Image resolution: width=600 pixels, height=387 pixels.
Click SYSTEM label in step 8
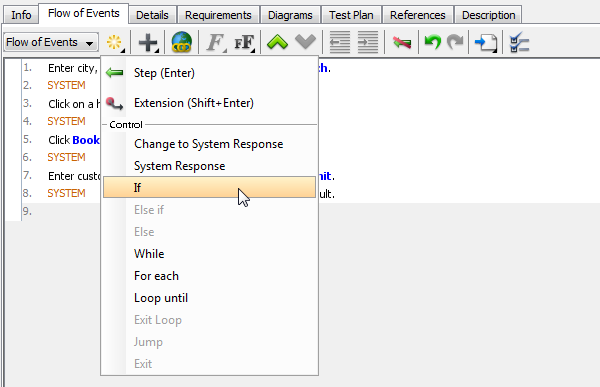point(66,193)
